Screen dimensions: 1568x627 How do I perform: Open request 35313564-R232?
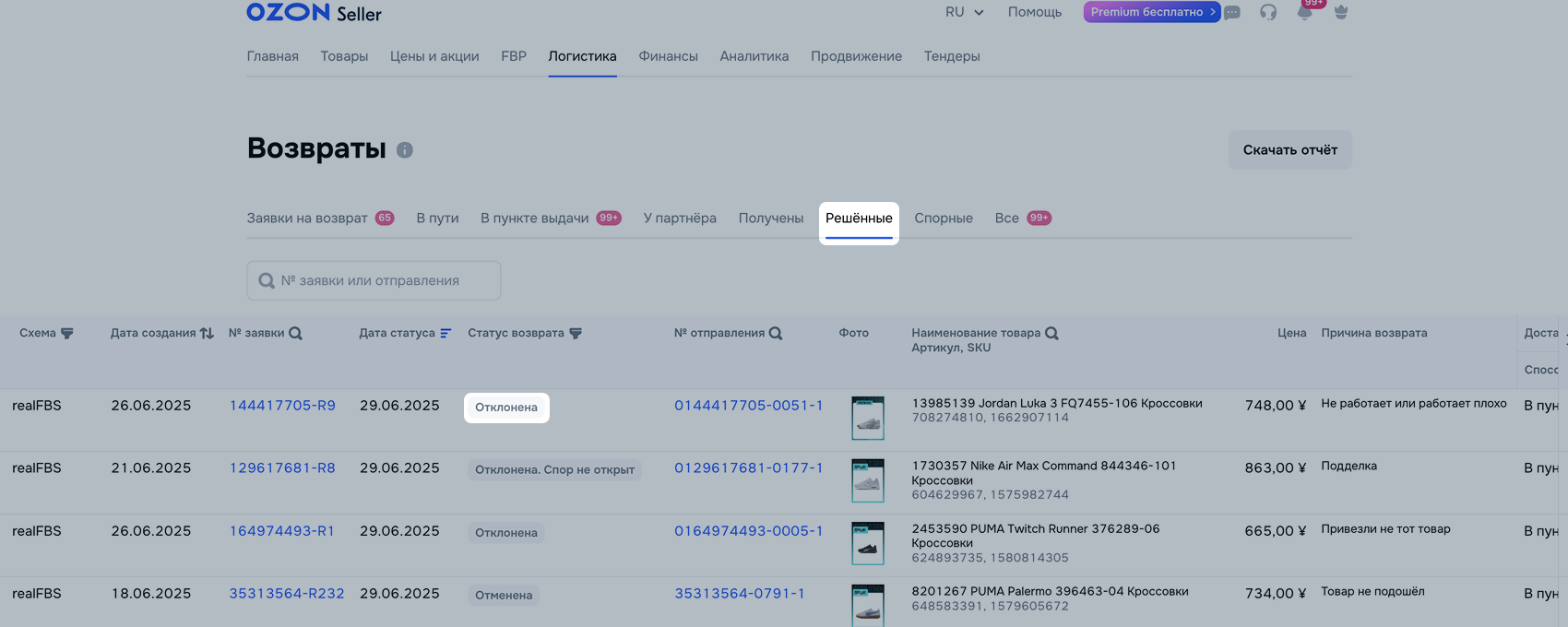[287, 594]
